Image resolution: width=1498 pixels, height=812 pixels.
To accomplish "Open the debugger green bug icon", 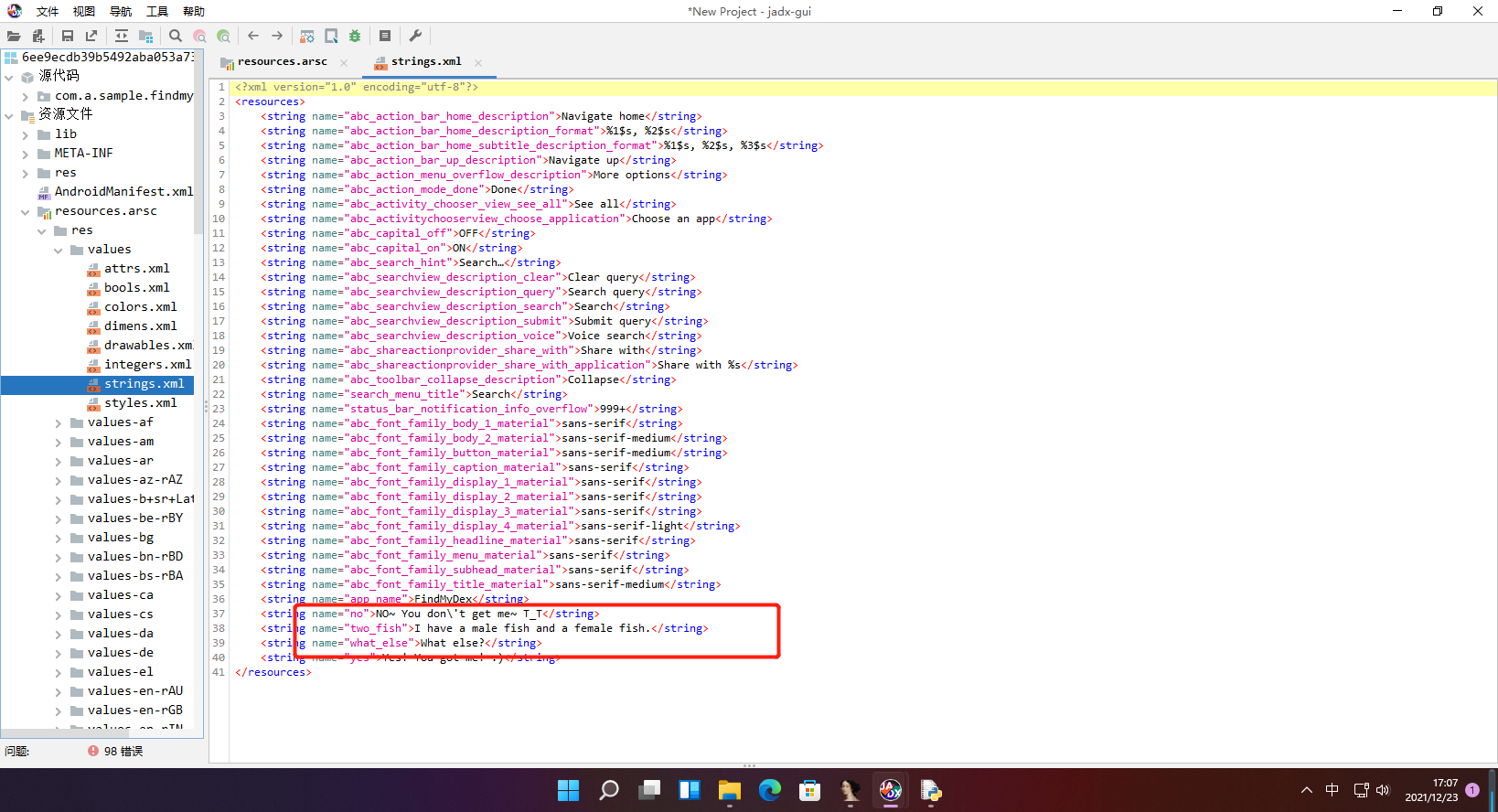I will [x=355, y=36].
